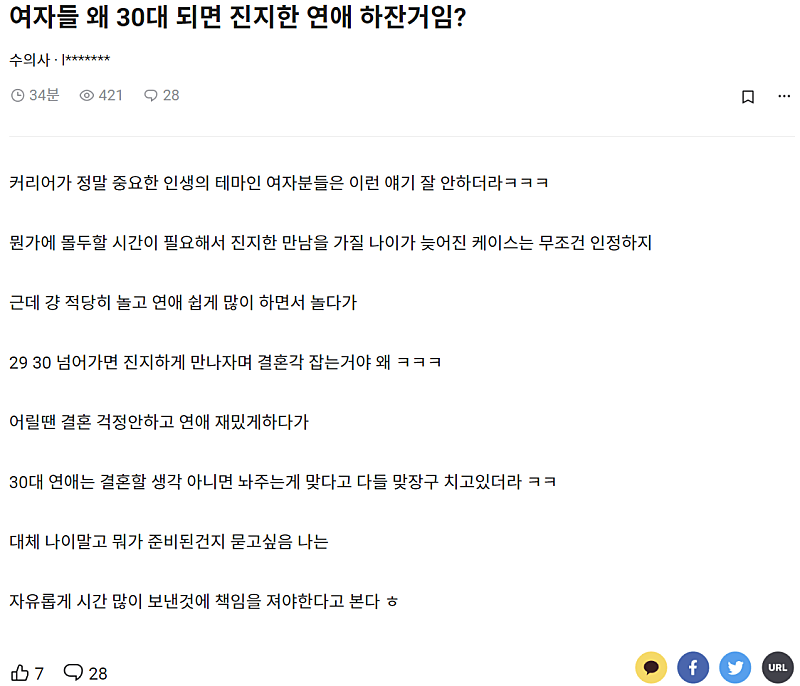This screenshot has height=686, width=800.
Task: Open the 수의사 category link
Action: [x=29, y=60]
